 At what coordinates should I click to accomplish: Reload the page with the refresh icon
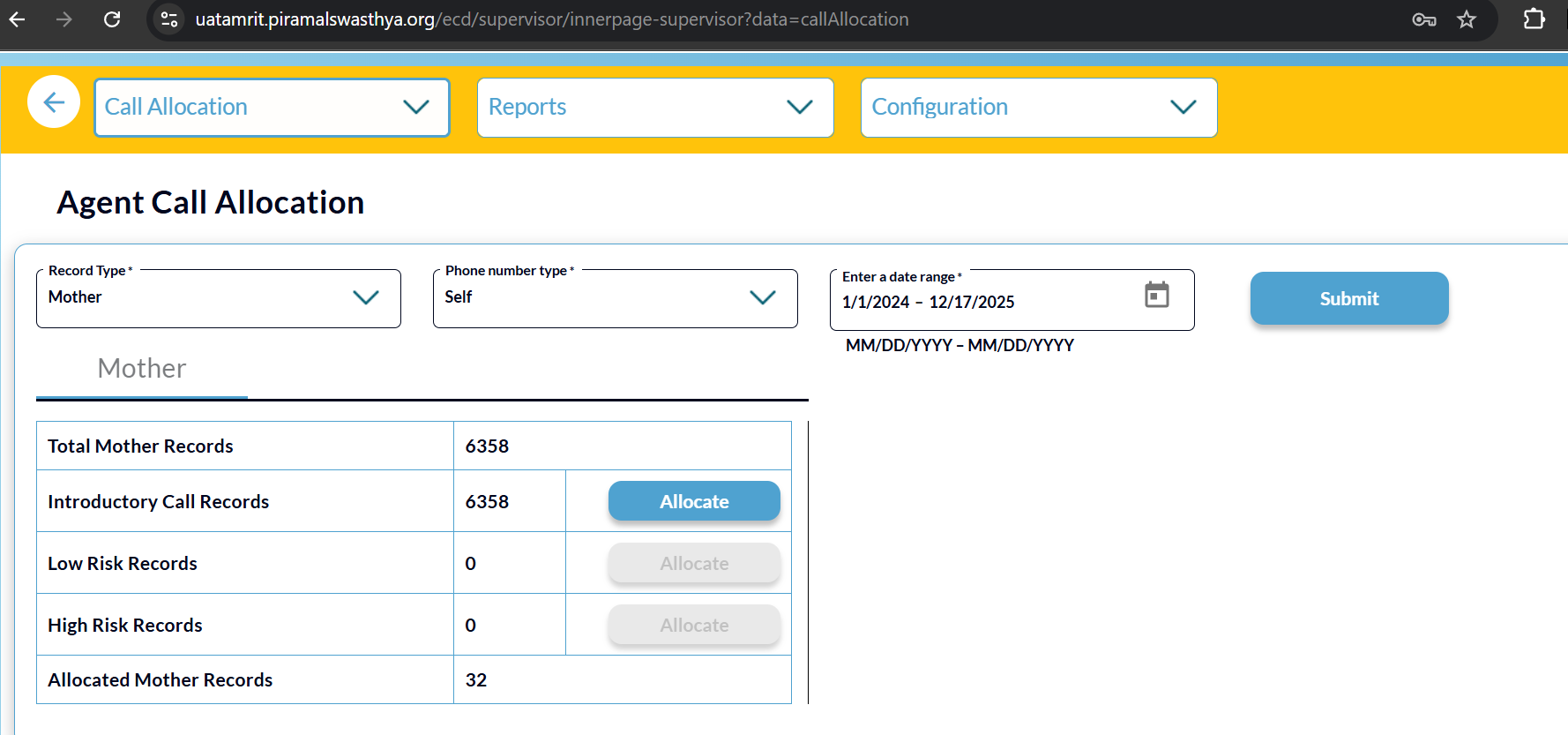(x=112, y=19)
